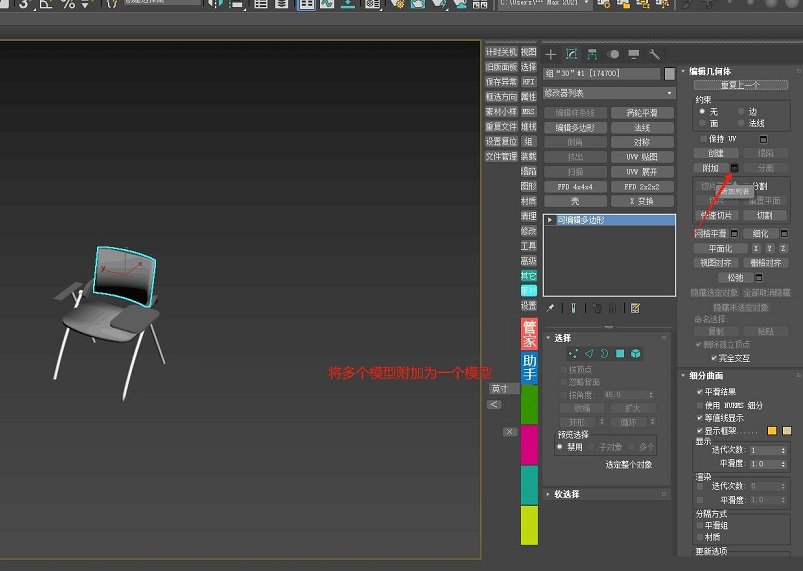Open the attach list box beside 附加
803x571 pixels.
(x=734, y=168)
